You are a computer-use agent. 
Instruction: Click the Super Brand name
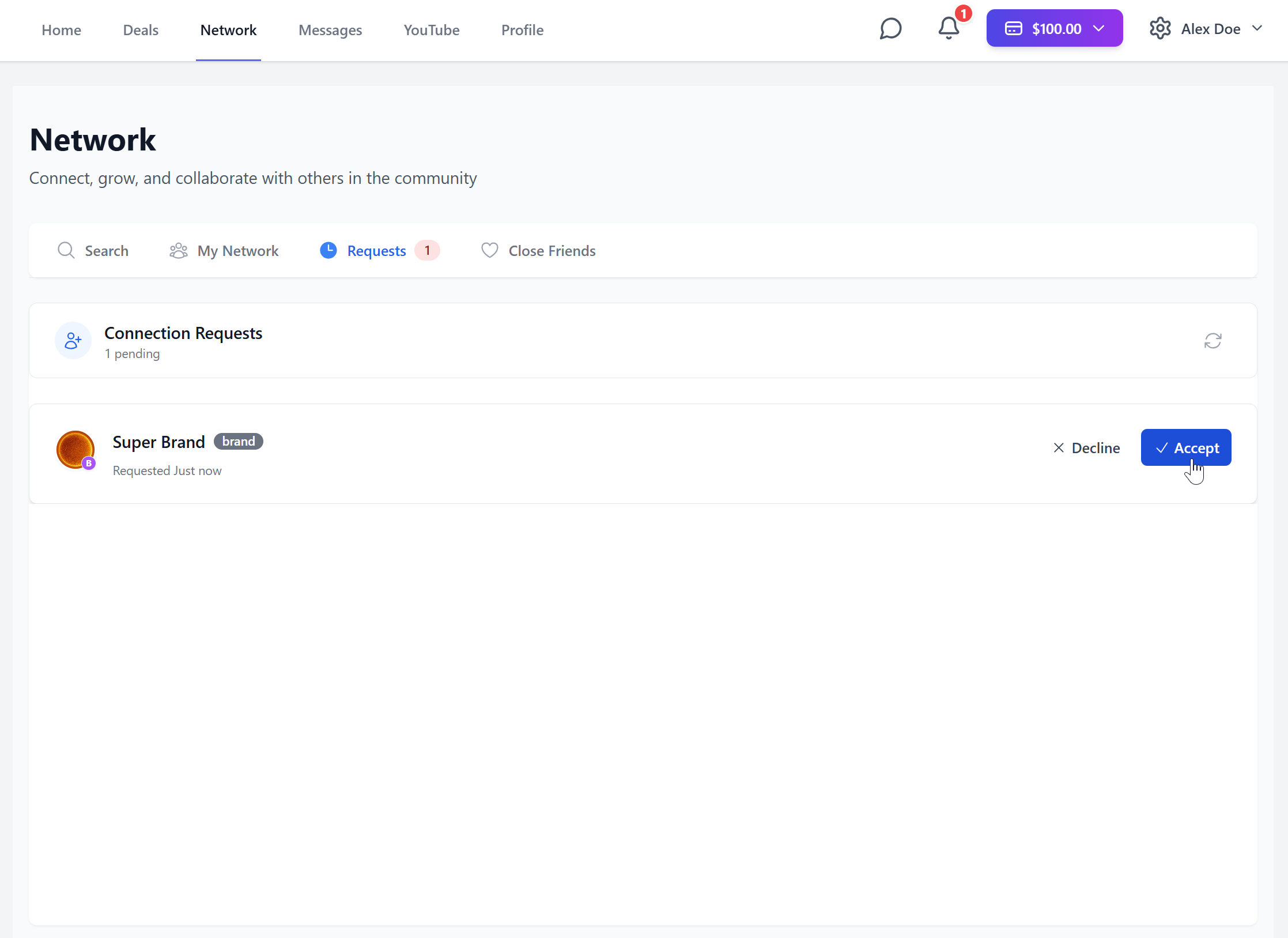coord(159,442)
